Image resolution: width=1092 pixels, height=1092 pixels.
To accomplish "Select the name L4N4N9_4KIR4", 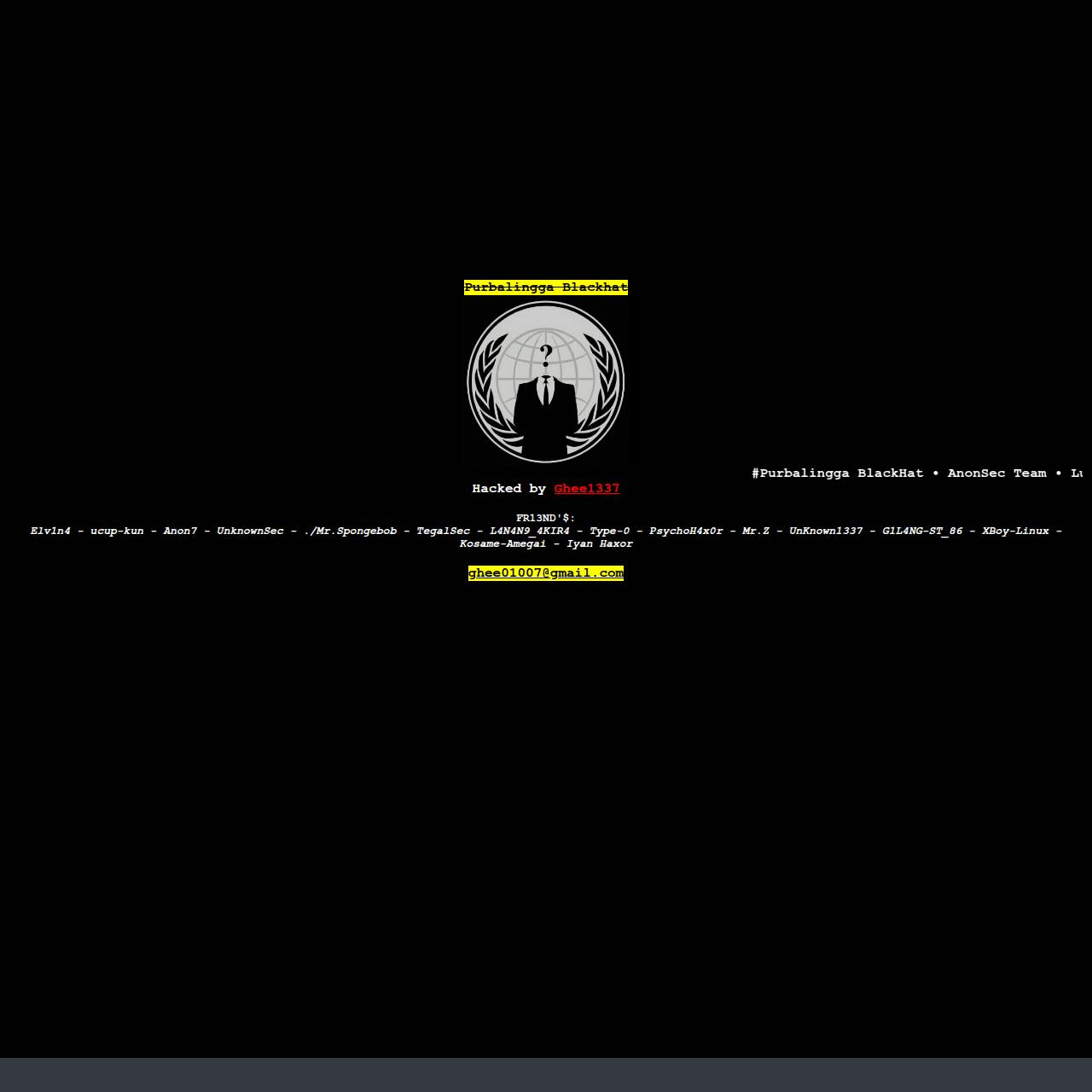I will coord(530,531).
